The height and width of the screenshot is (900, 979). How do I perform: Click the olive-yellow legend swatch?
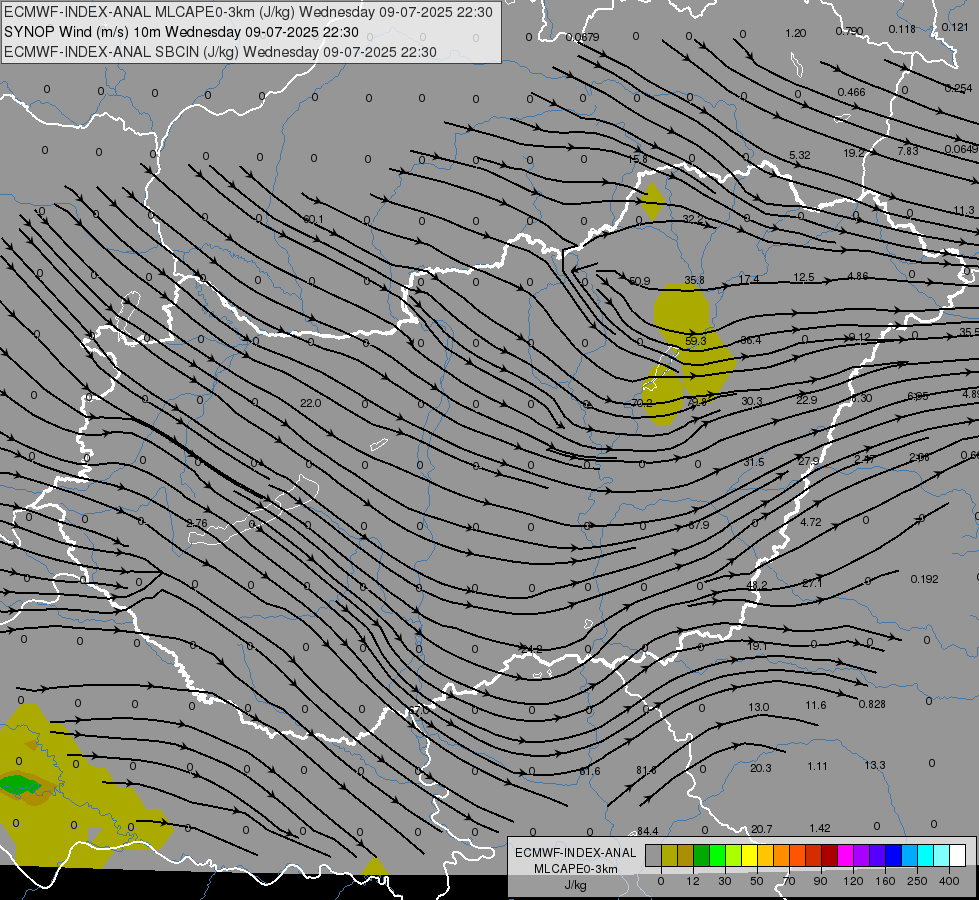click(669, 856)
